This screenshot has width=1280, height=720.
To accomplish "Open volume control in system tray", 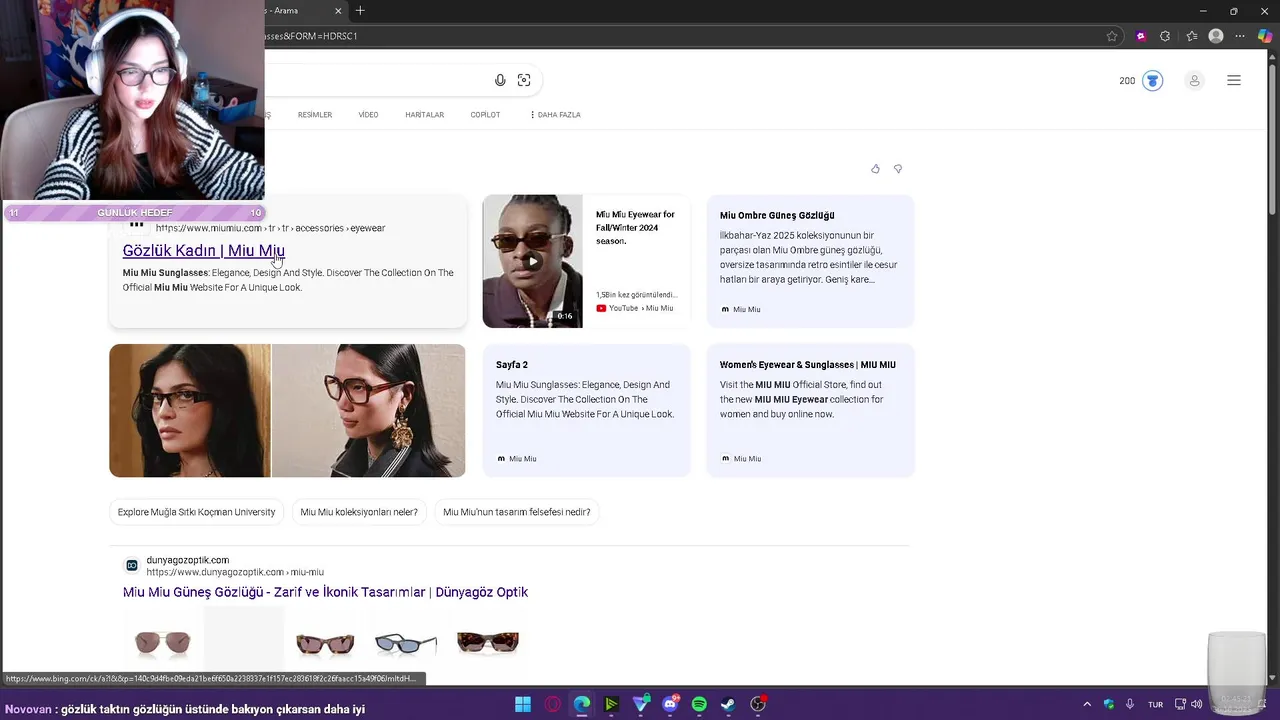I will coord(1197,704).
